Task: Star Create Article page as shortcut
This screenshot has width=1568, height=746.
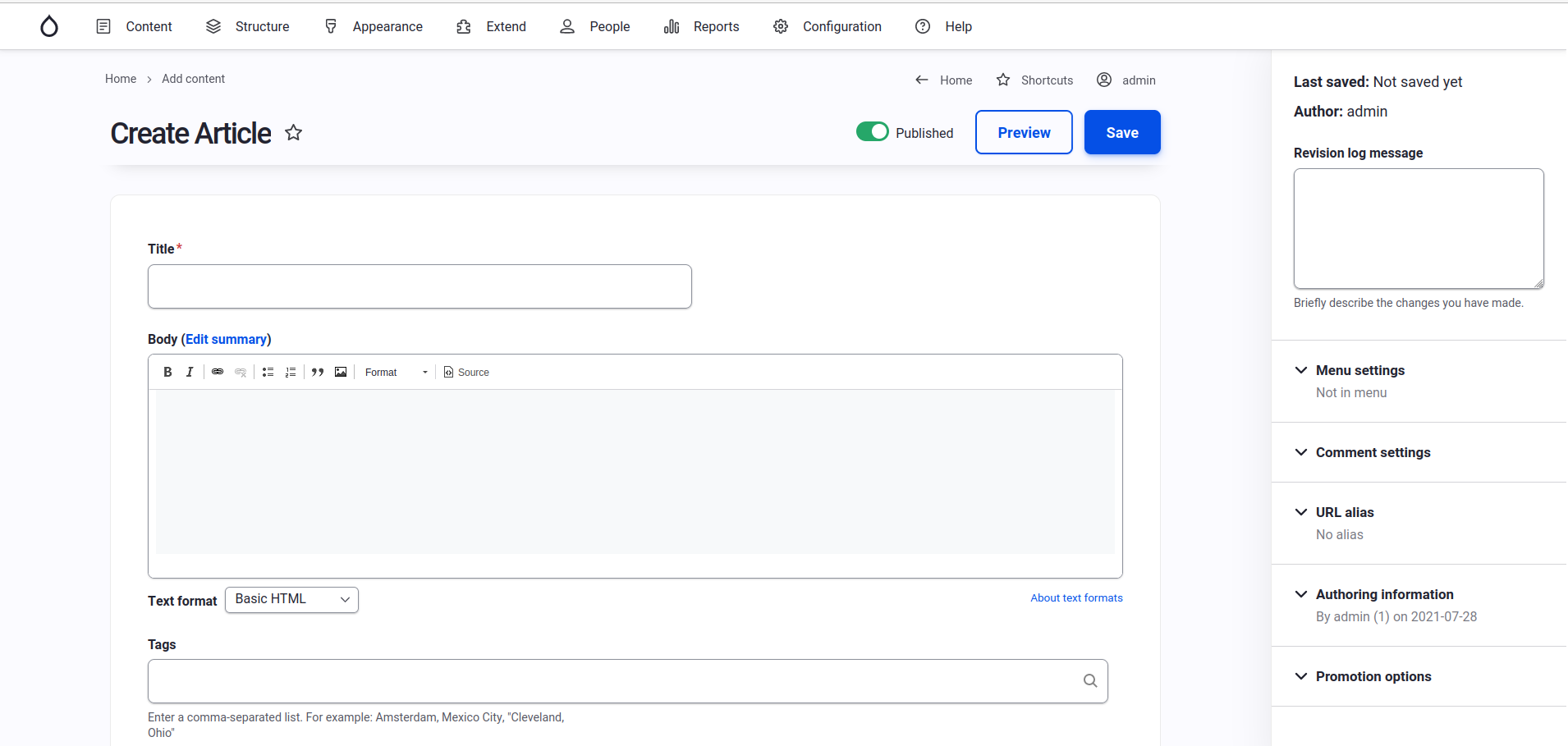Action: pos(293,133)
